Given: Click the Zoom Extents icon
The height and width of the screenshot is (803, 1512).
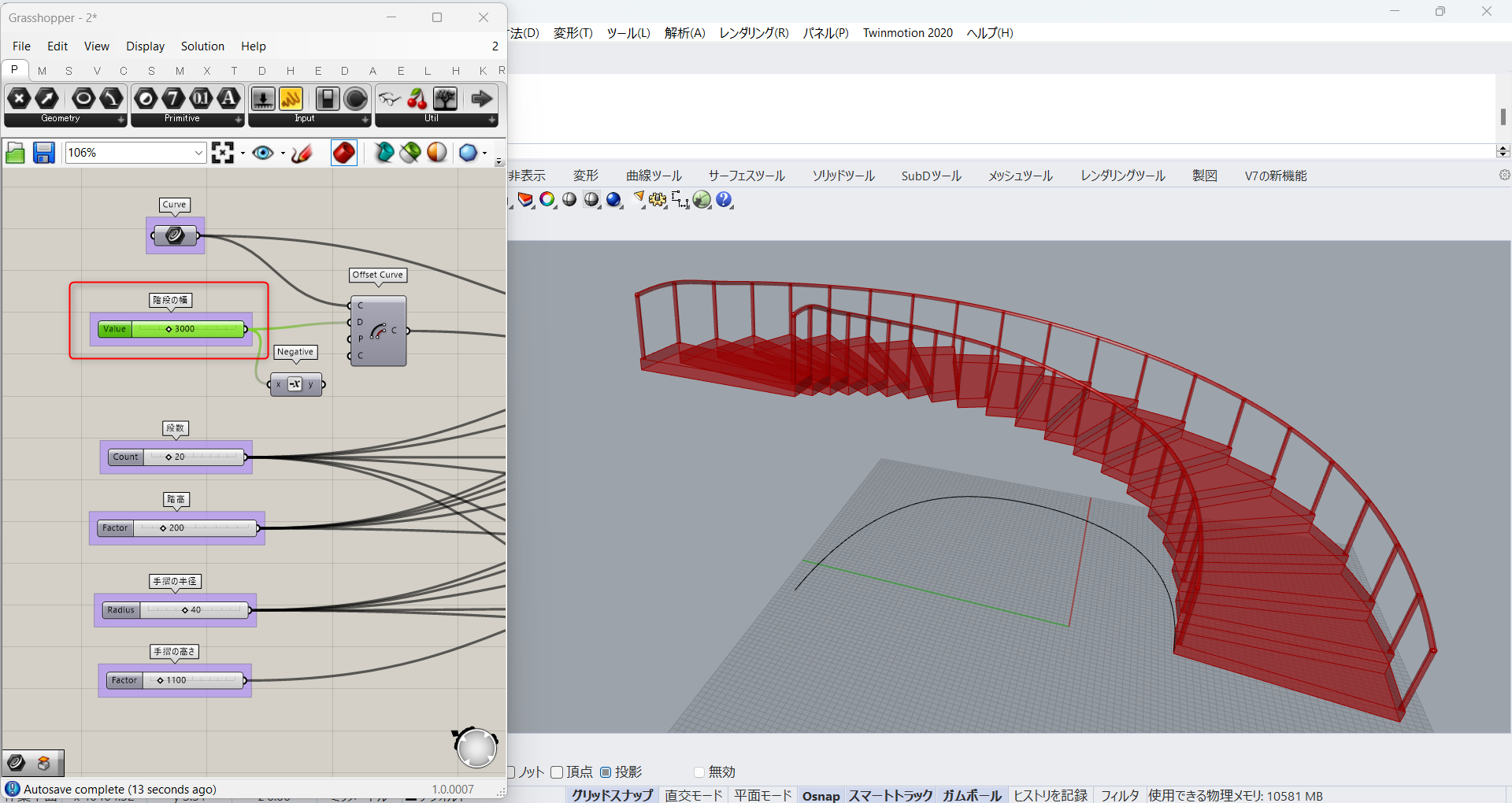Looking at the screenshot, I should 223,153.
